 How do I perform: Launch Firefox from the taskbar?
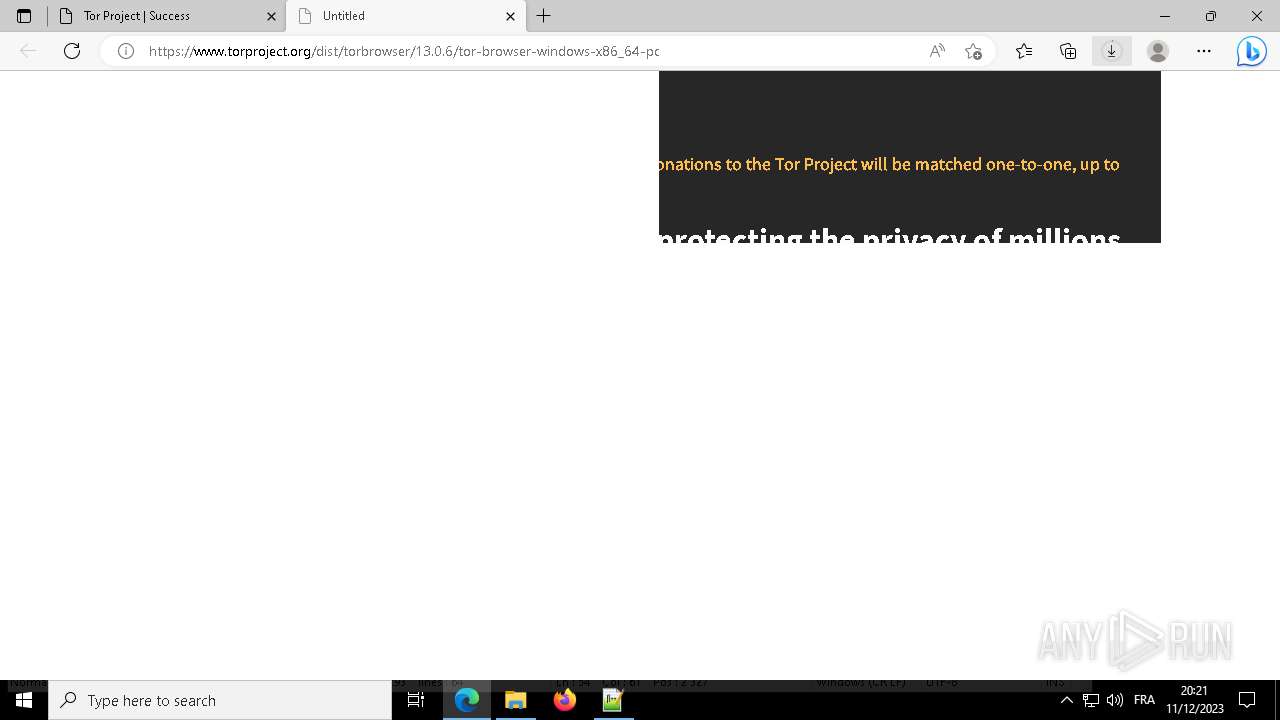(565, 700)
